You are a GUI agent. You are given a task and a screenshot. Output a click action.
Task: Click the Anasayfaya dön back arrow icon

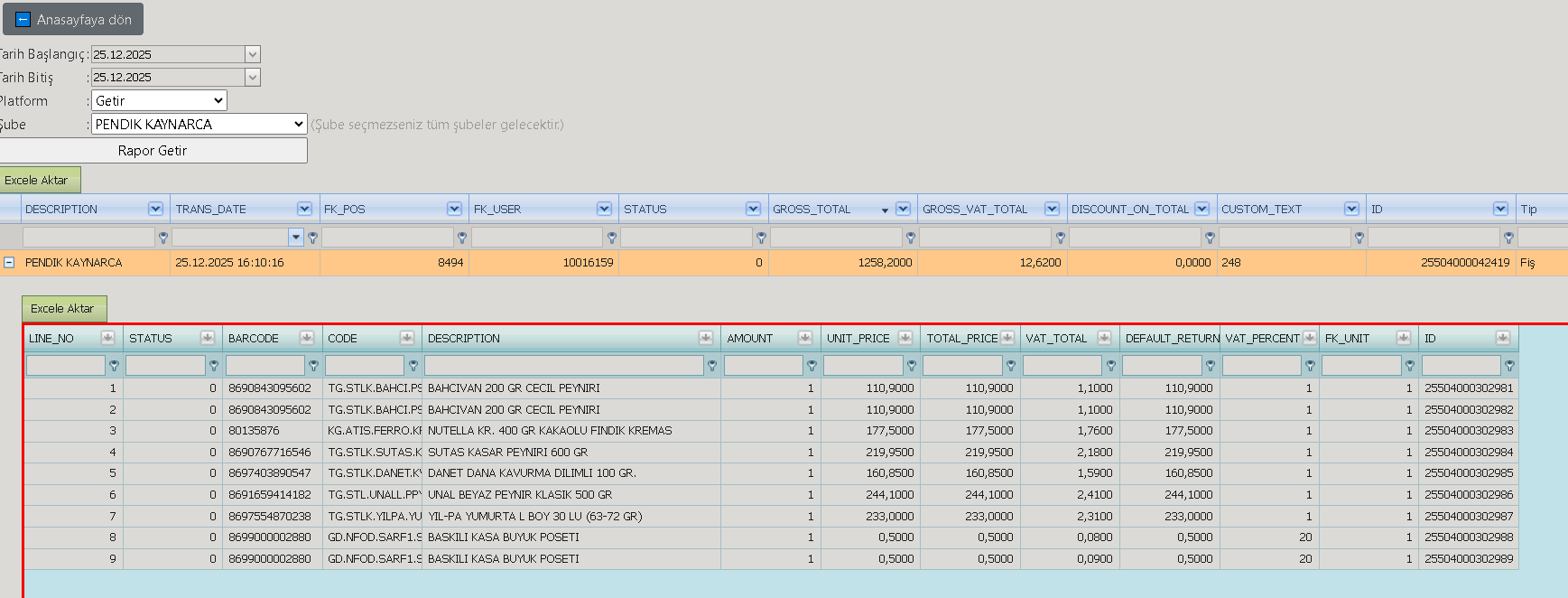(23, 19)
